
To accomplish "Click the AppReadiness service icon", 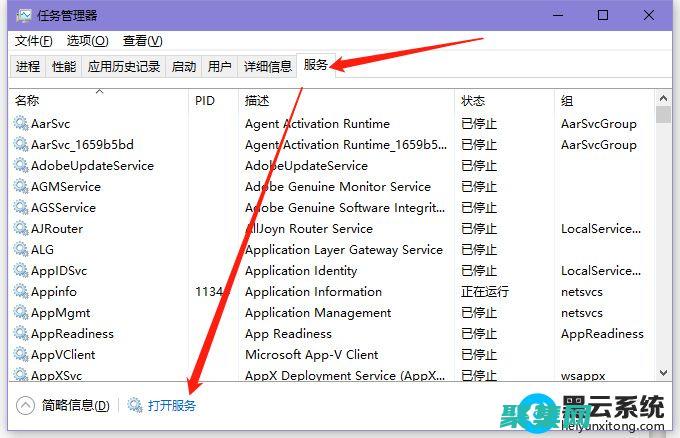I will (x=21, y=334).
